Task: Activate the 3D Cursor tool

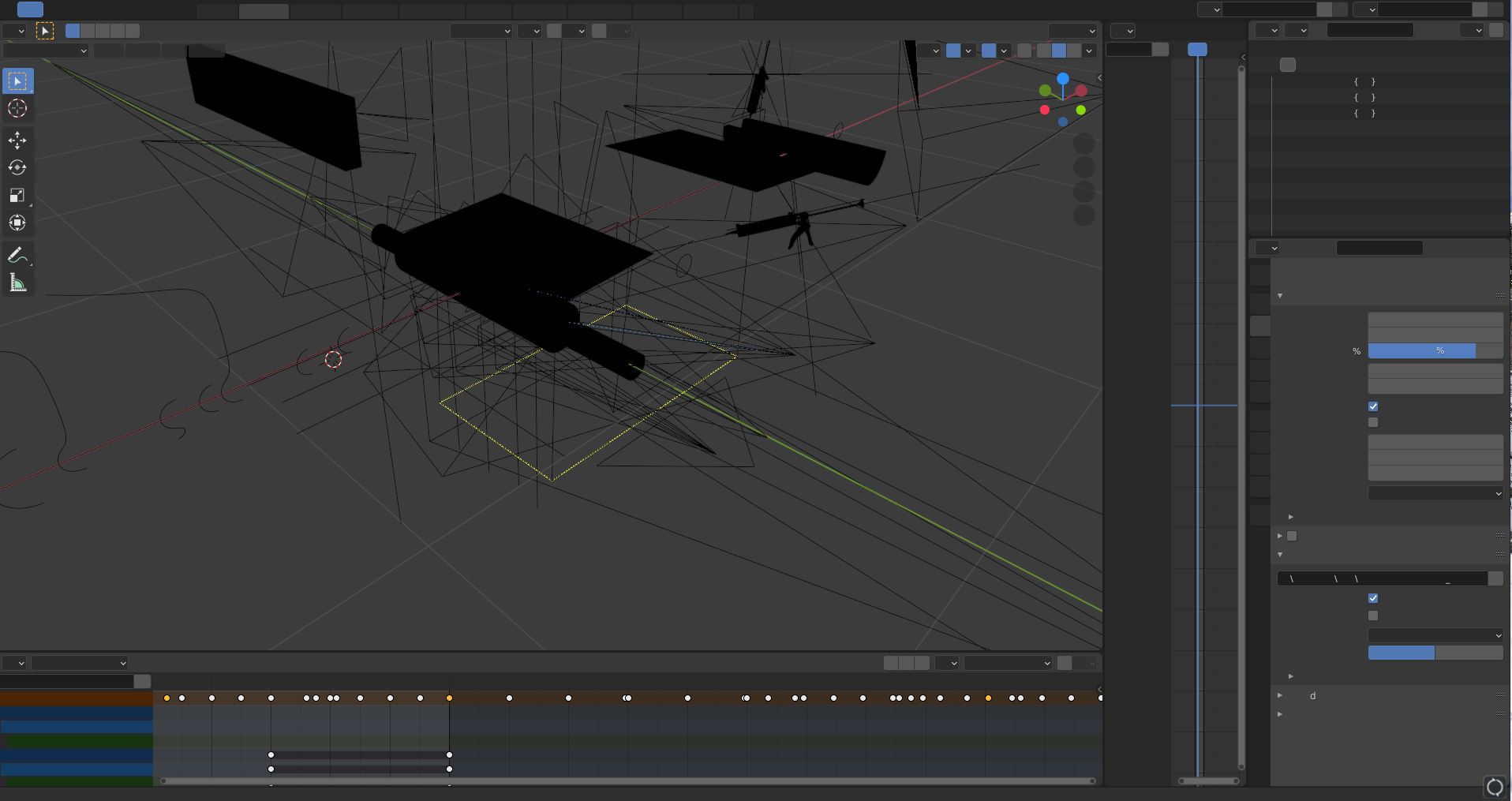Action: (17, 109)
